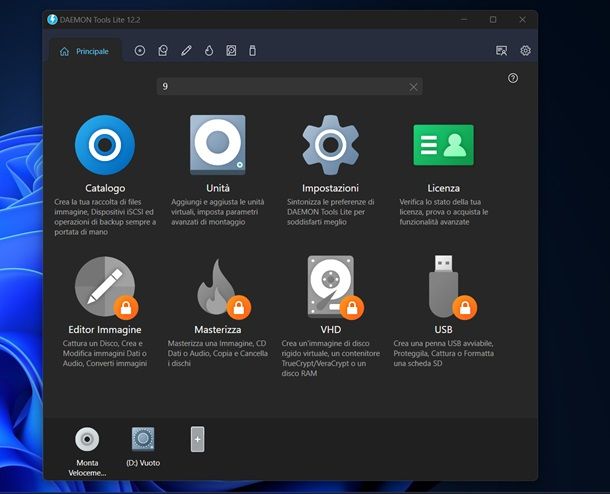Click the pencil editor toolbar icon
This screenshot has height=494, width=610.
186,51
